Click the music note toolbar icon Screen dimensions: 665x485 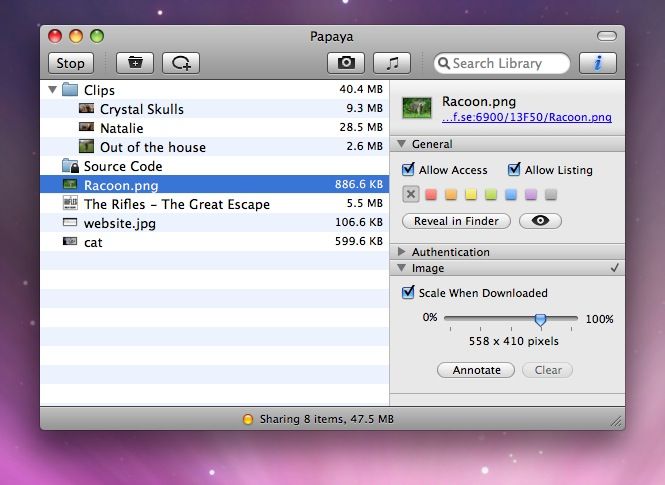(x=392, y=63)
